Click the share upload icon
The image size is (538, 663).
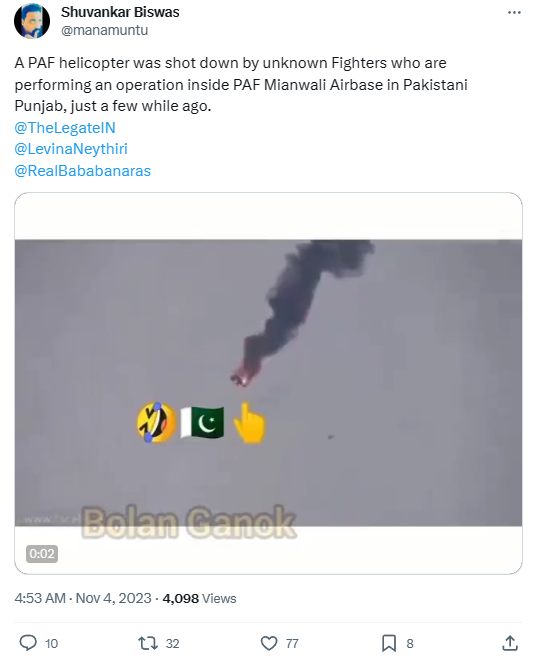click(x=510, y=643)
